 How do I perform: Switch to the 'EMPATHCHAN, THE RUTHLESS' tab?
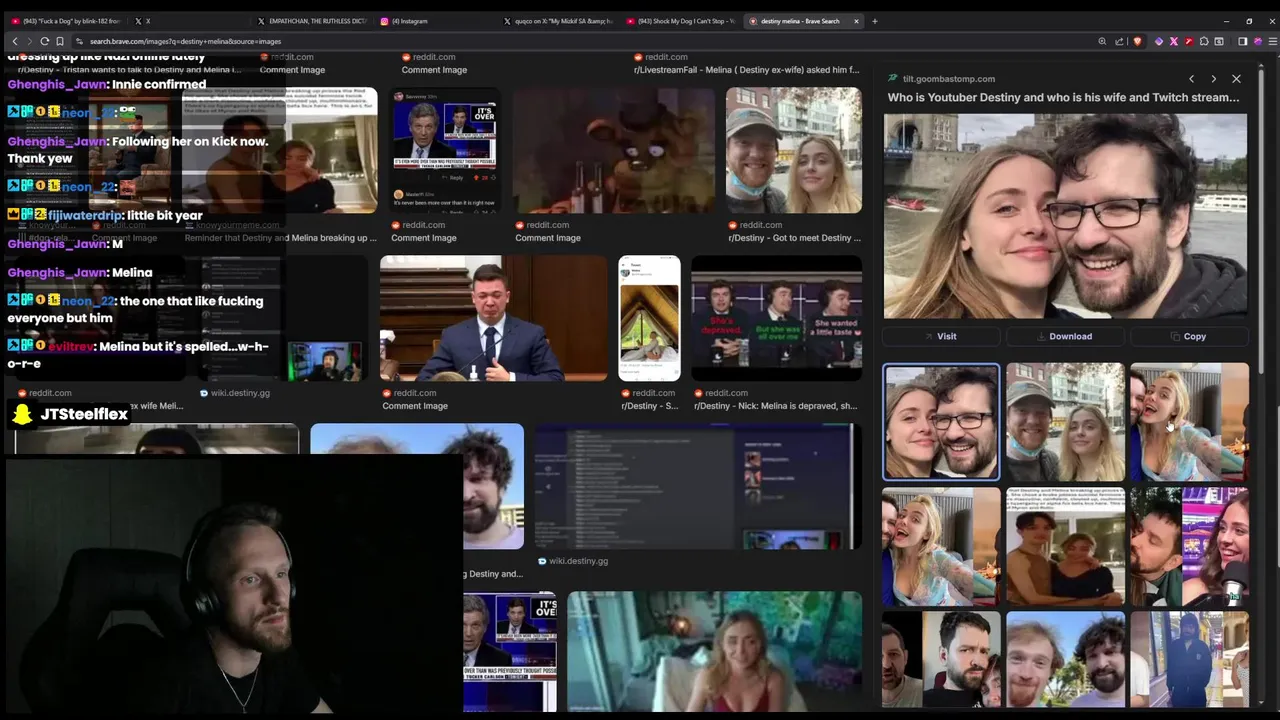(x=311, y=21)
